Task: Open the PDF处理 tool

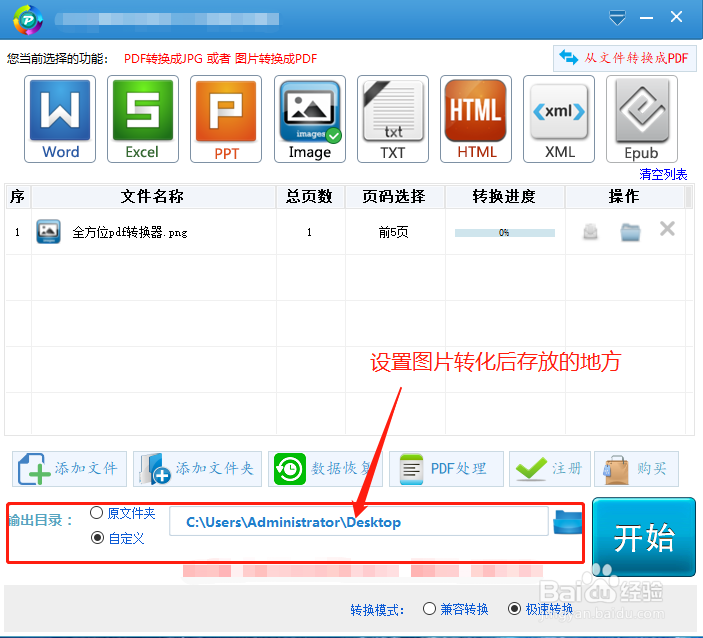Action: [x=446, y=469]
